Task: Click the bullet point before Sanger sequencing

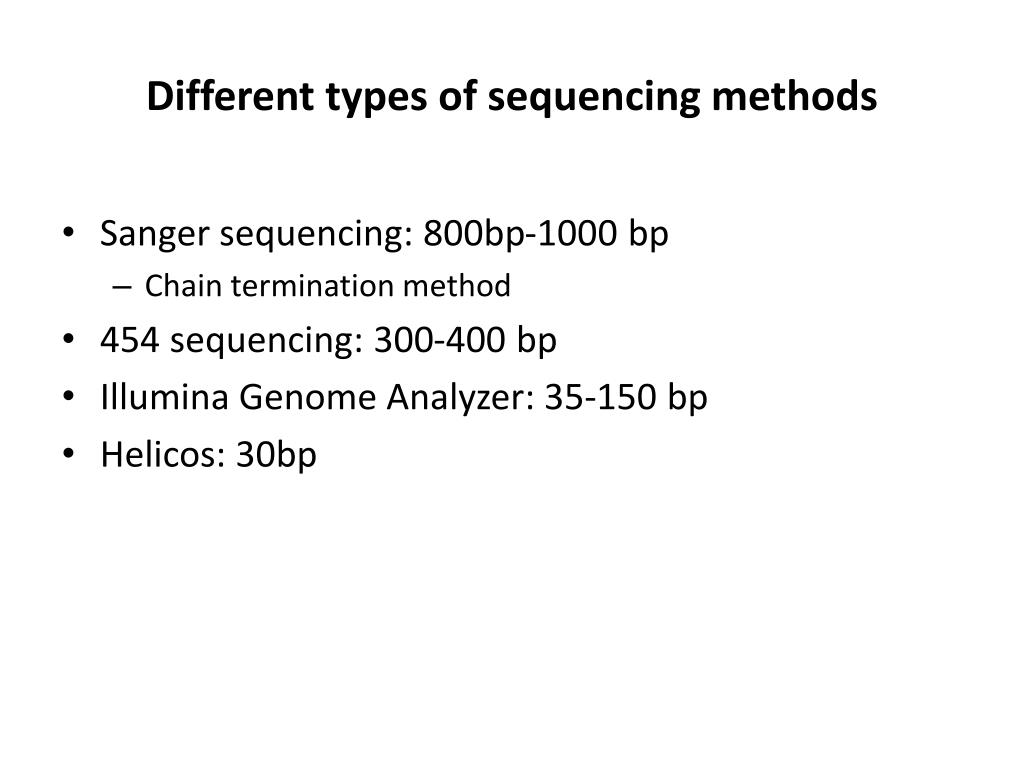Action: click(x=69, y=232)
